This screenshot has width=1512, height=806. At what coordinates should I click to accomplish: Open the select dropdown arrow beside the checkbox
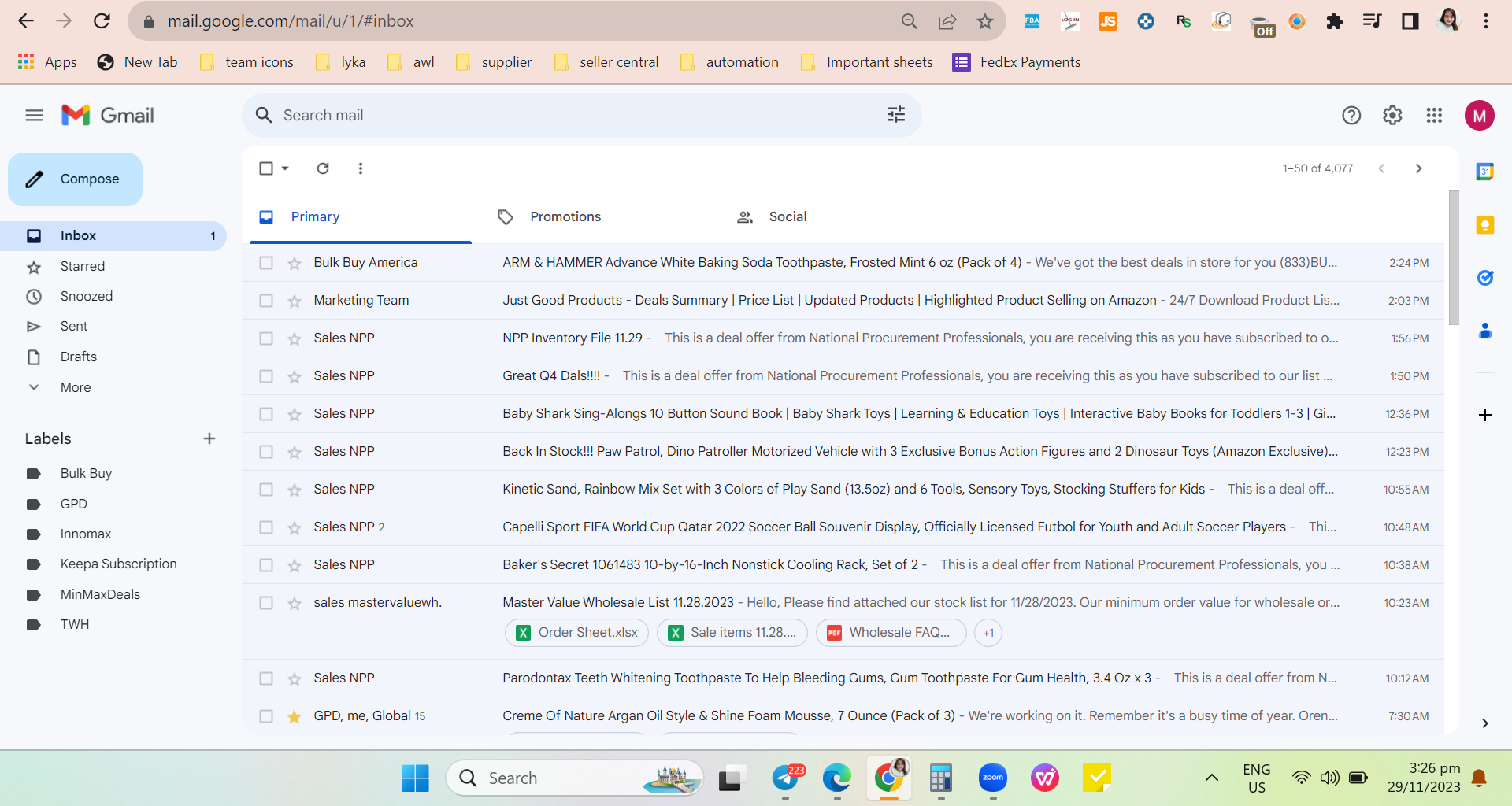coord(285,168)
